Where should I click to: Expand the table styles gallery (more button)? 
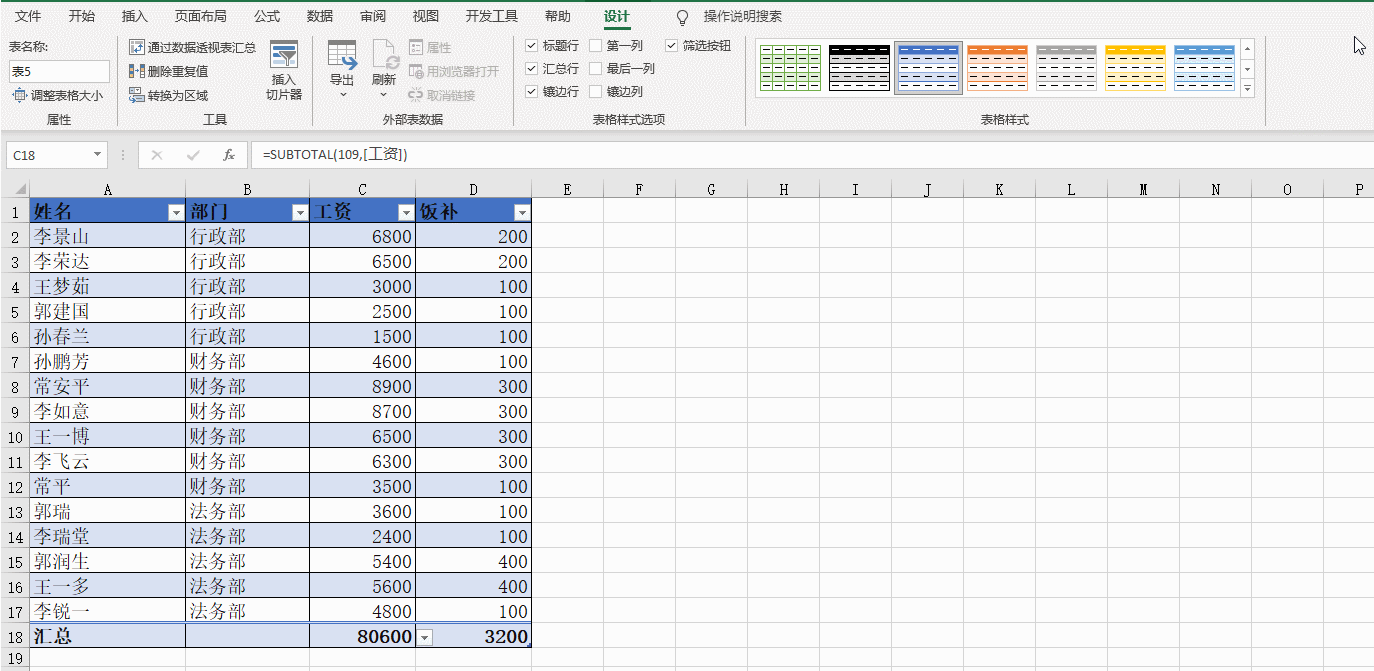(x=1247, y=89)
